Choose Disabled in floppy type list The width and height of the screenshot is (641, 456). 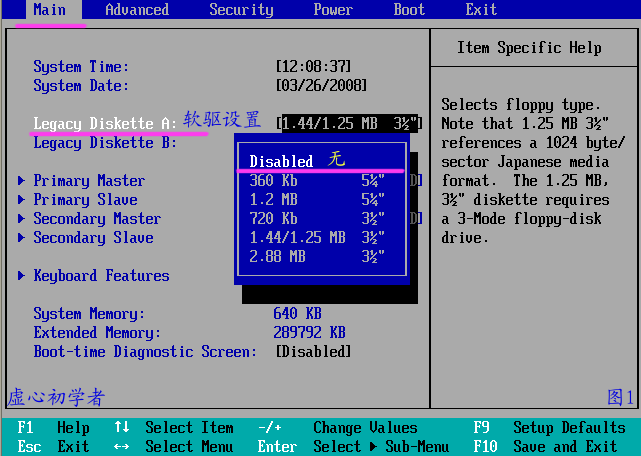281,161
